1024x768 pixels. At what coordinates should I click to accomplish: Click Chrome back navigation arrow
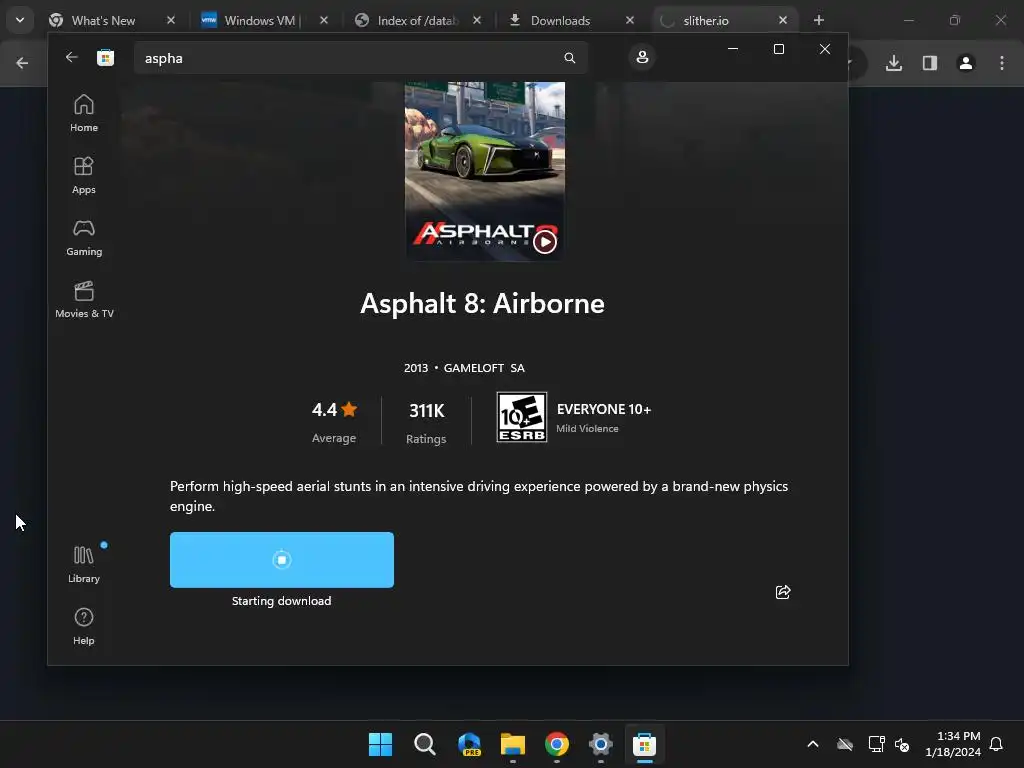point(22,63)
